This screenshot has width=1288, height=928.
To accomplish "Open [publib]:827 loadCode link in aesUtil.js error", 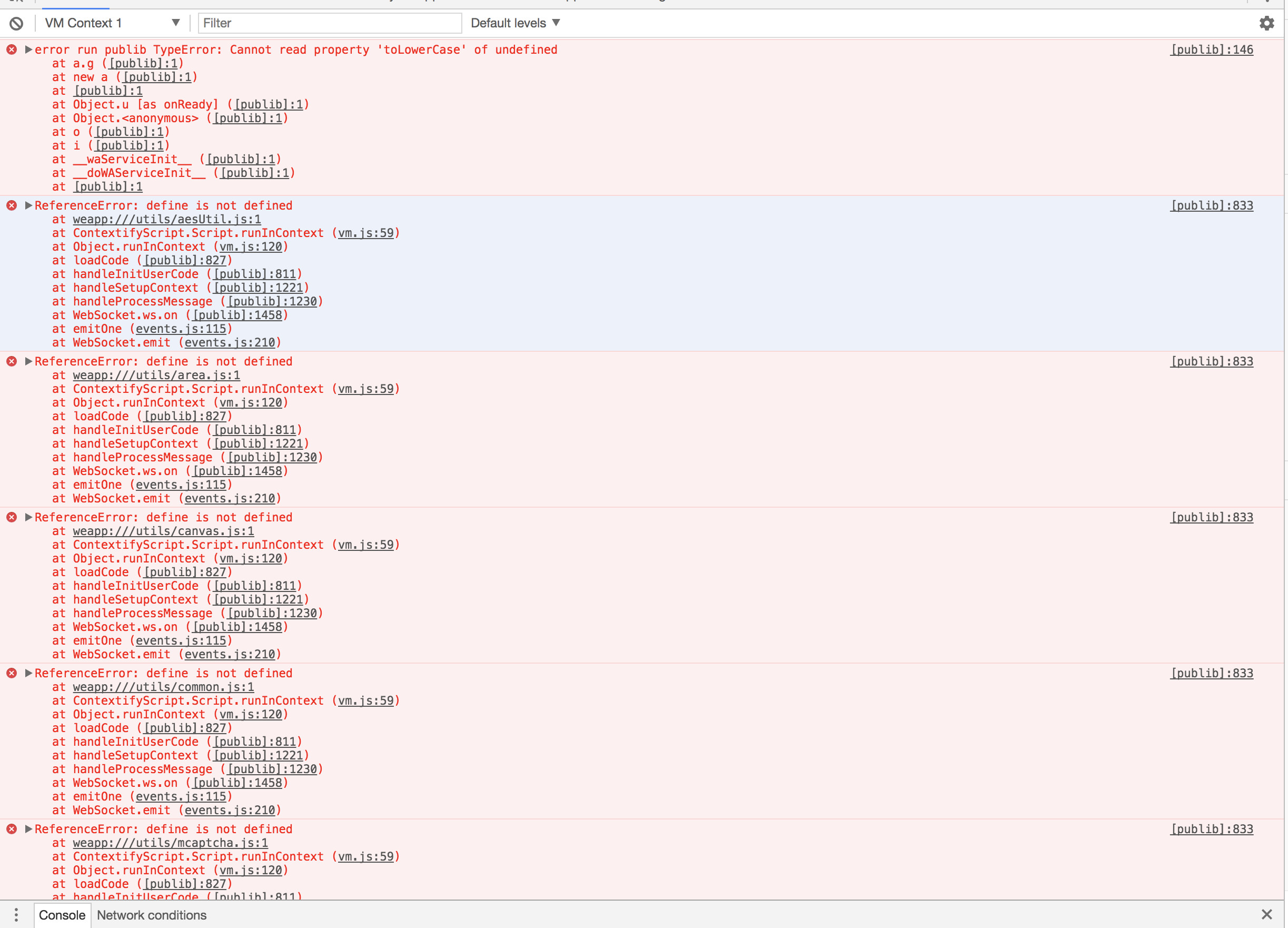I will click(x=185, y=261).
